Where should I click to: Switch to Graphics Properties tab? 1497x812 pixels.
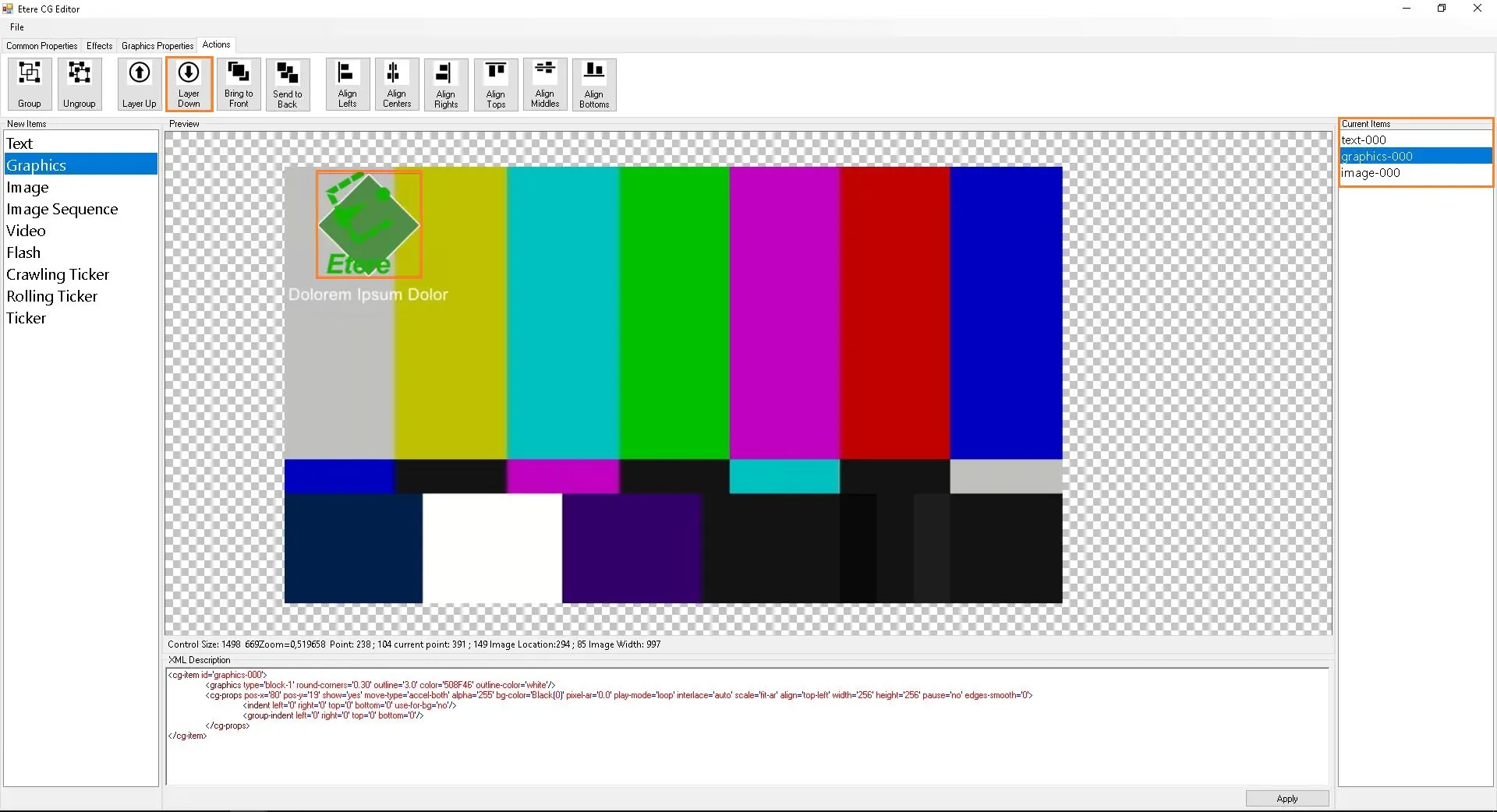[157, 46]
